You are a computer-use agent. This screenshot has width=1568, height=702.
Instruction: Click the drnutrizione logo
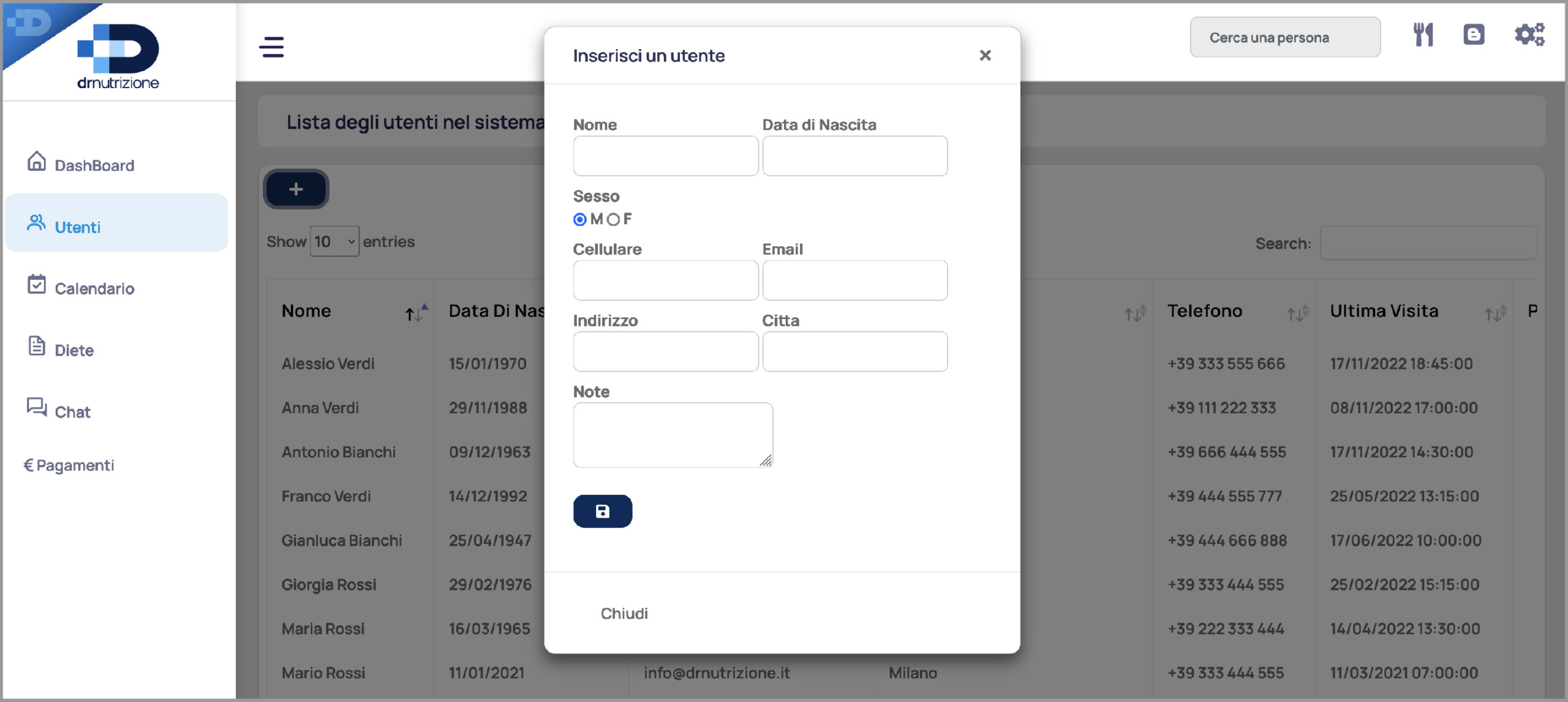tap(118, 56)
